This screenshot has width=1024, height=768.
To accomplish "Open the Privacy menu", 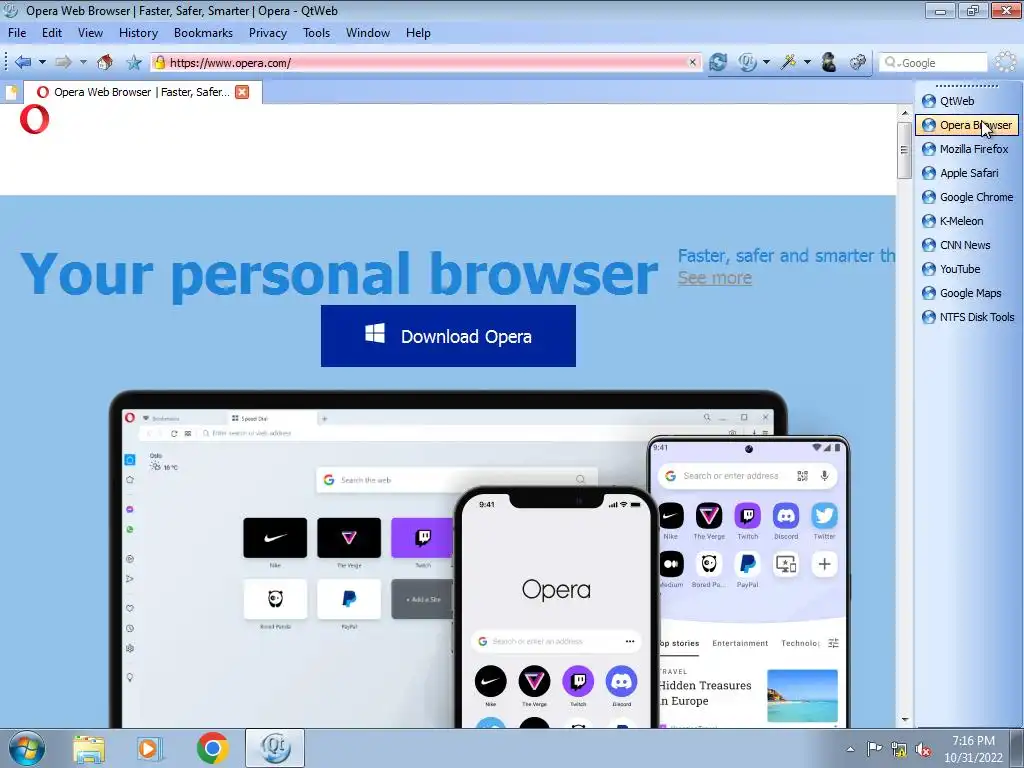I will coord(267,33).
